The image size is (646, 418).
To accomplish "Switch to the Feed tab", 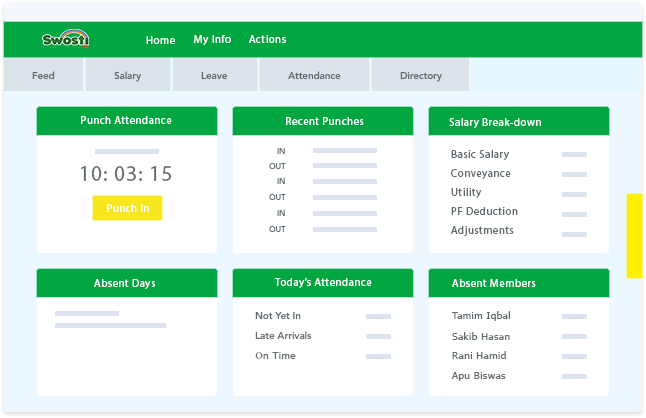I will (43, 75).
